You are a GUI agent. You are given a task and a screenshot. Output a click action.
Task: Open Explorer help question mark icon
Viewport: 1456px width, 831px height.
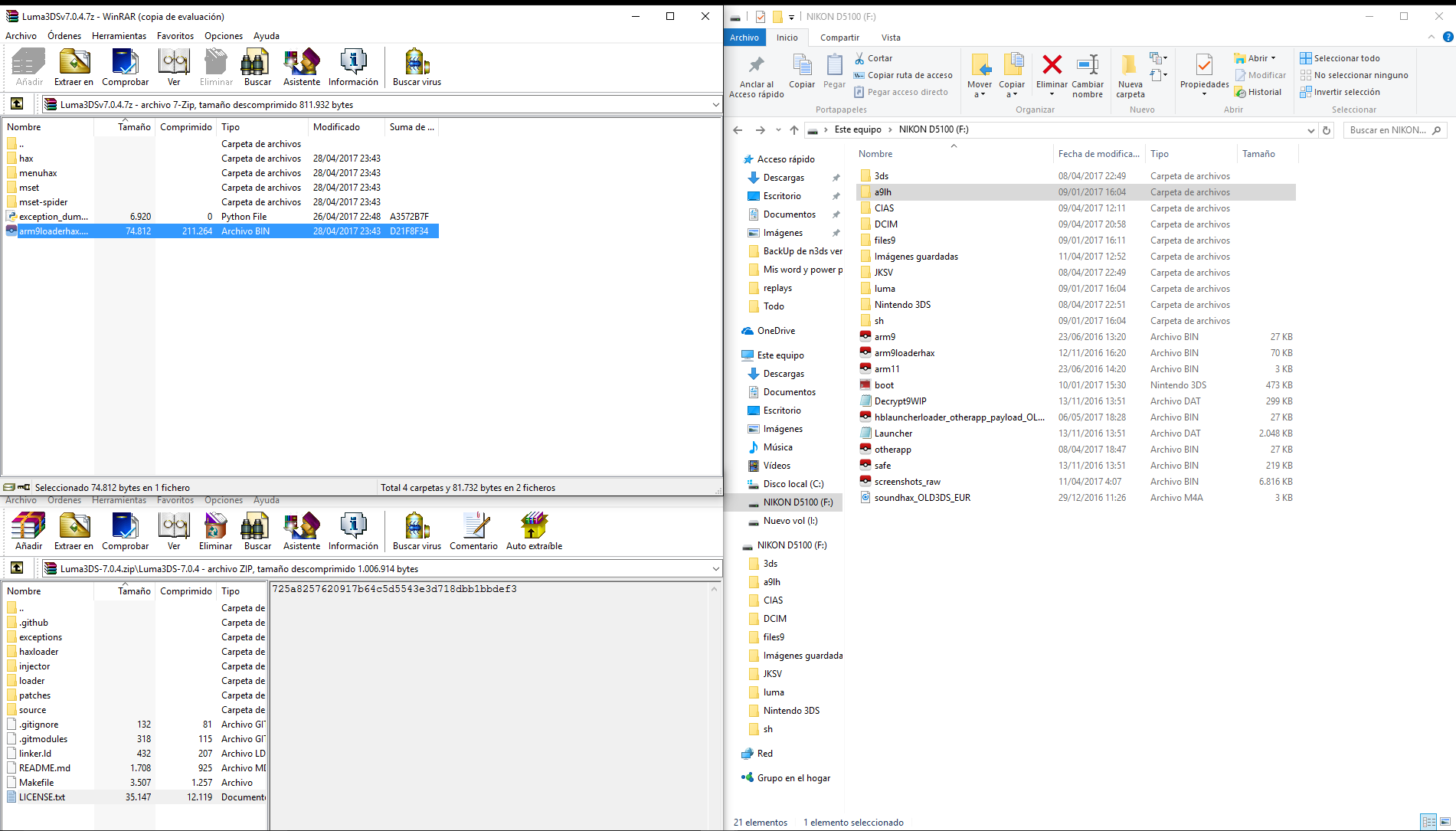1448,37
